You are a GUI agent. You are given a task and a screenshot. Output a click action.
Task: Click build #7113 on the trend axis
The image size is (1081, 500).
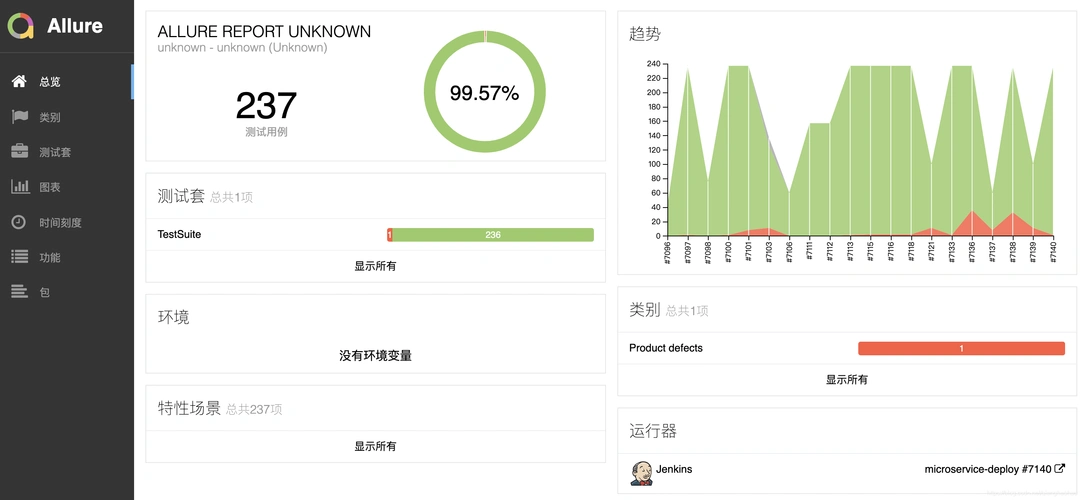(850, 252)
